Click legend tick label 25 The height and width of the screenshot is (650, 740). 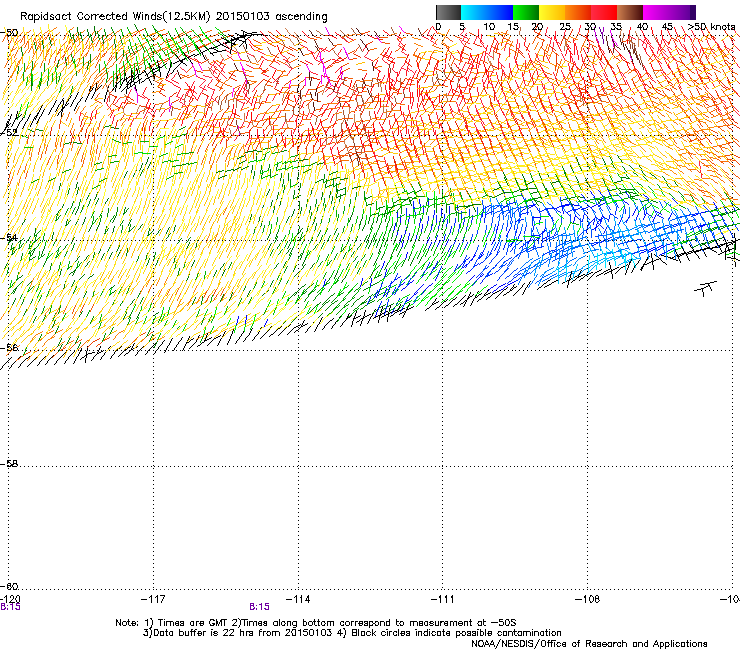coord(565,27)
